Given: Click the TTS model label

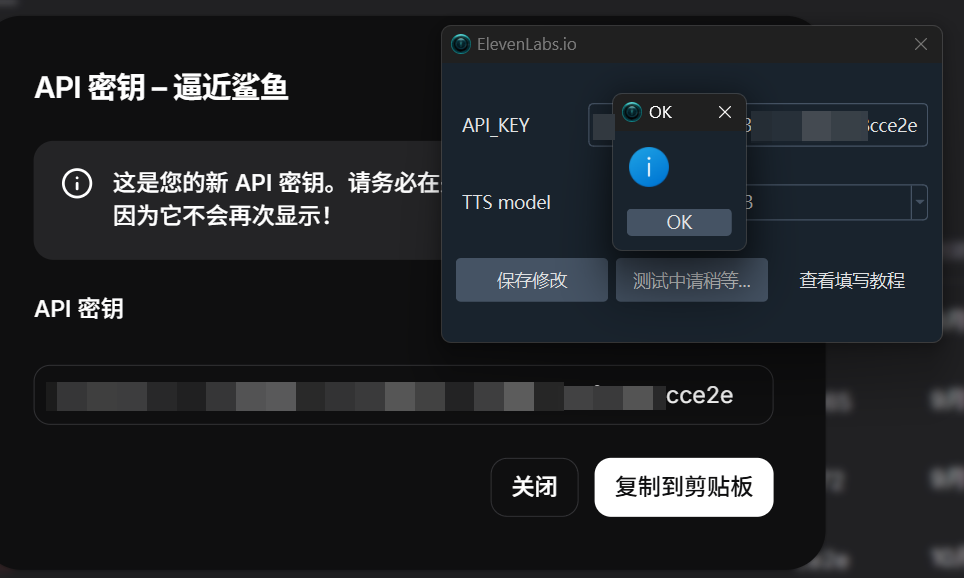Looking at the screenshot, I should pos(506,202).
